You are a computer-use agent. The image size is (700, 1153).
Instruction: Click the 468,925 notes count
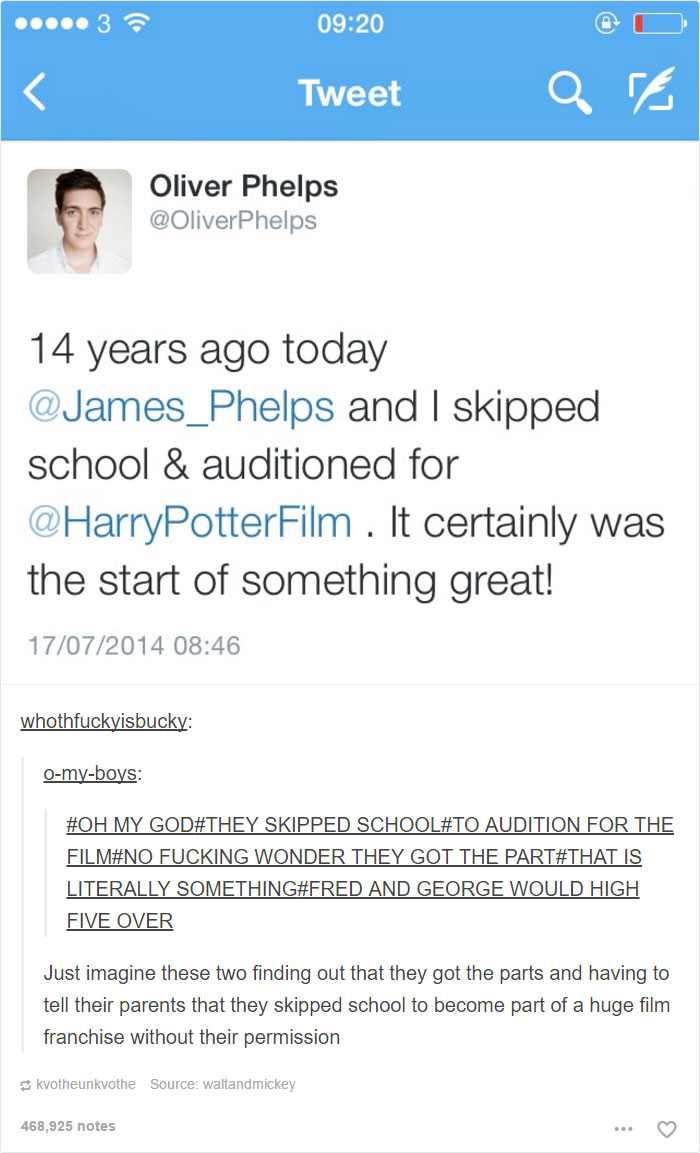pyautogui.click(x=69, y=1126)
